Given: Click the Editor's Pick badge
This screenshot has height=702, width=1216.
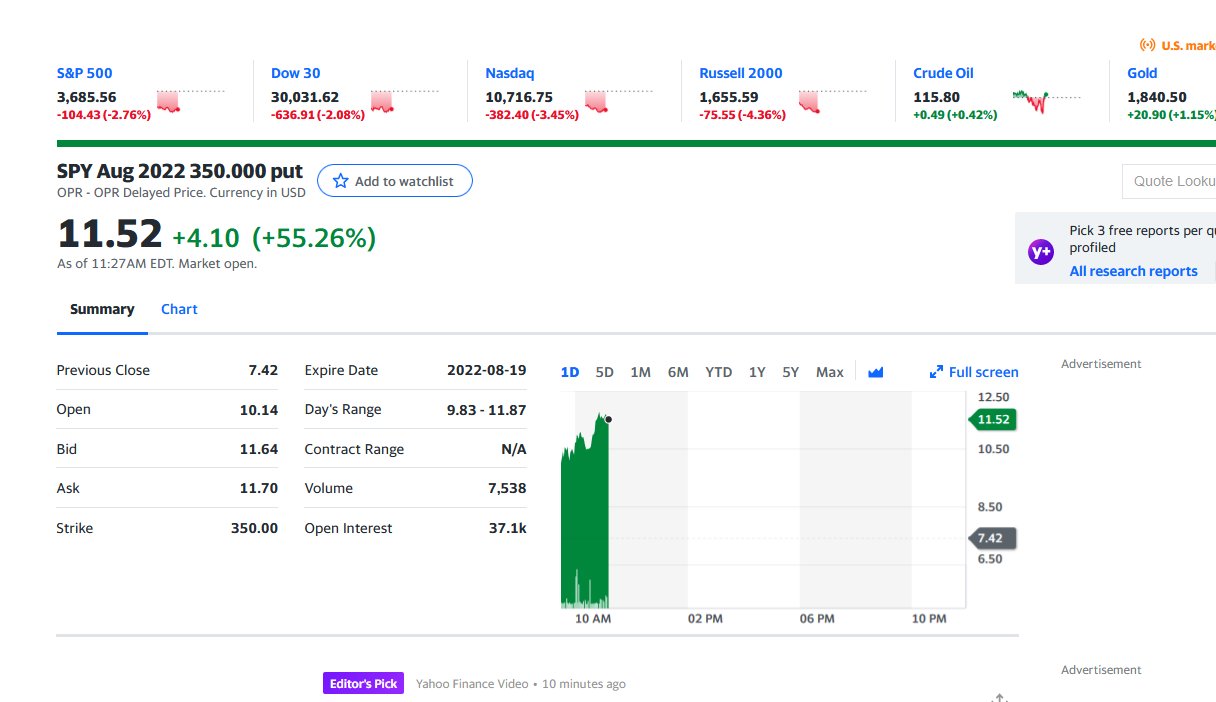Looking at the screenshot, I should point(363,683).
